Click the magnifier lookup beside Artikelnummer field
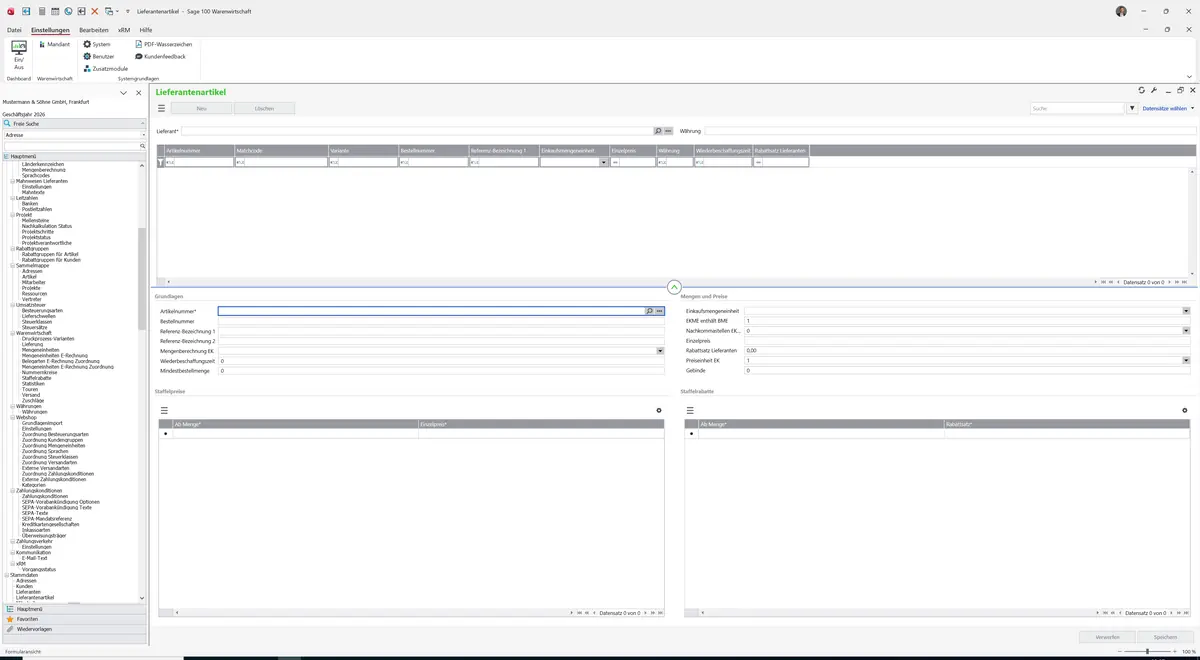The width and height of the screenshot is (1200, 660). pos(649,311)
